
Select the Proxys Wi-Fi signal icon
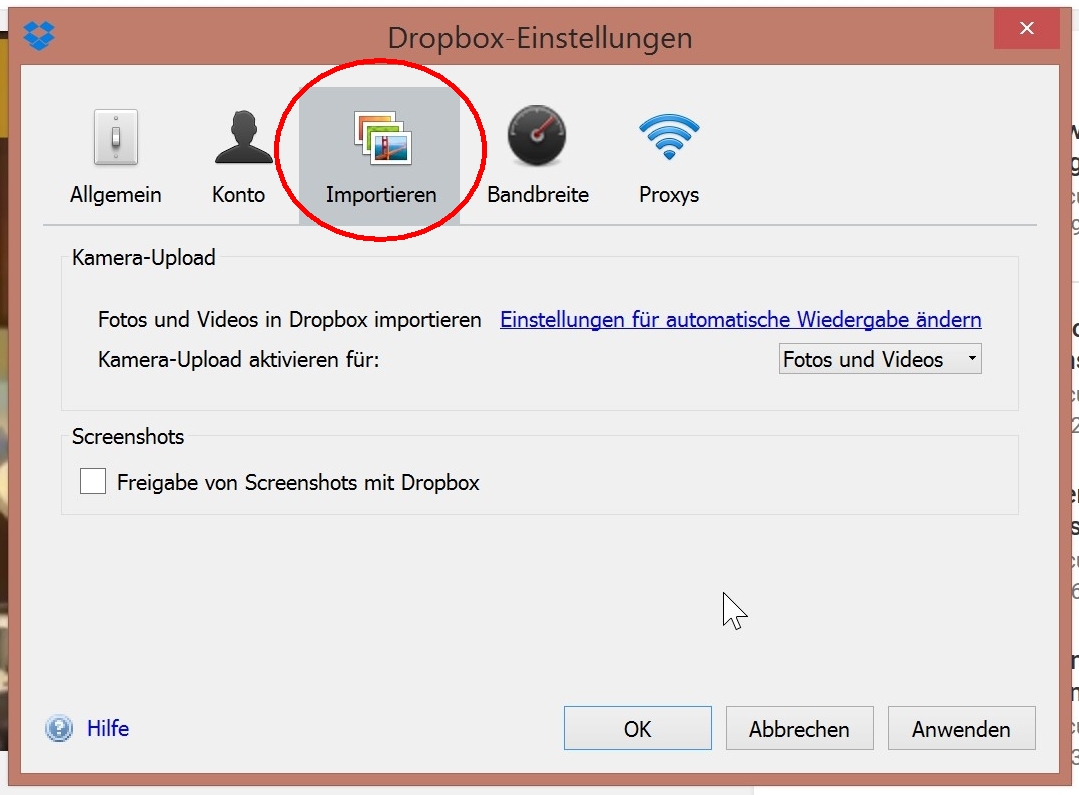click(x=669, y=138)
